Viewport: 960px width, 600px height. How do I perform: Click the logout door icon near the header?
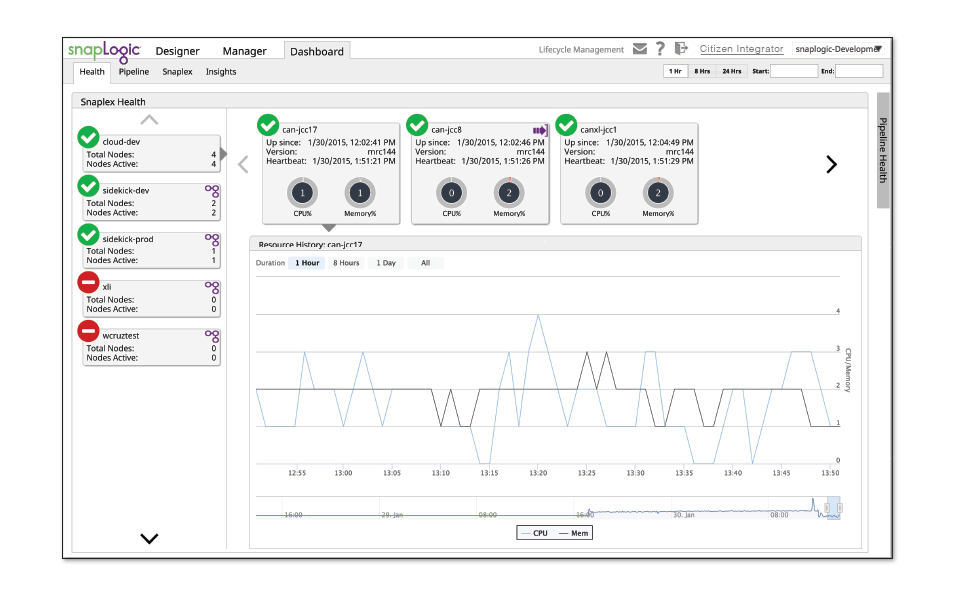[x=681, y=47]
